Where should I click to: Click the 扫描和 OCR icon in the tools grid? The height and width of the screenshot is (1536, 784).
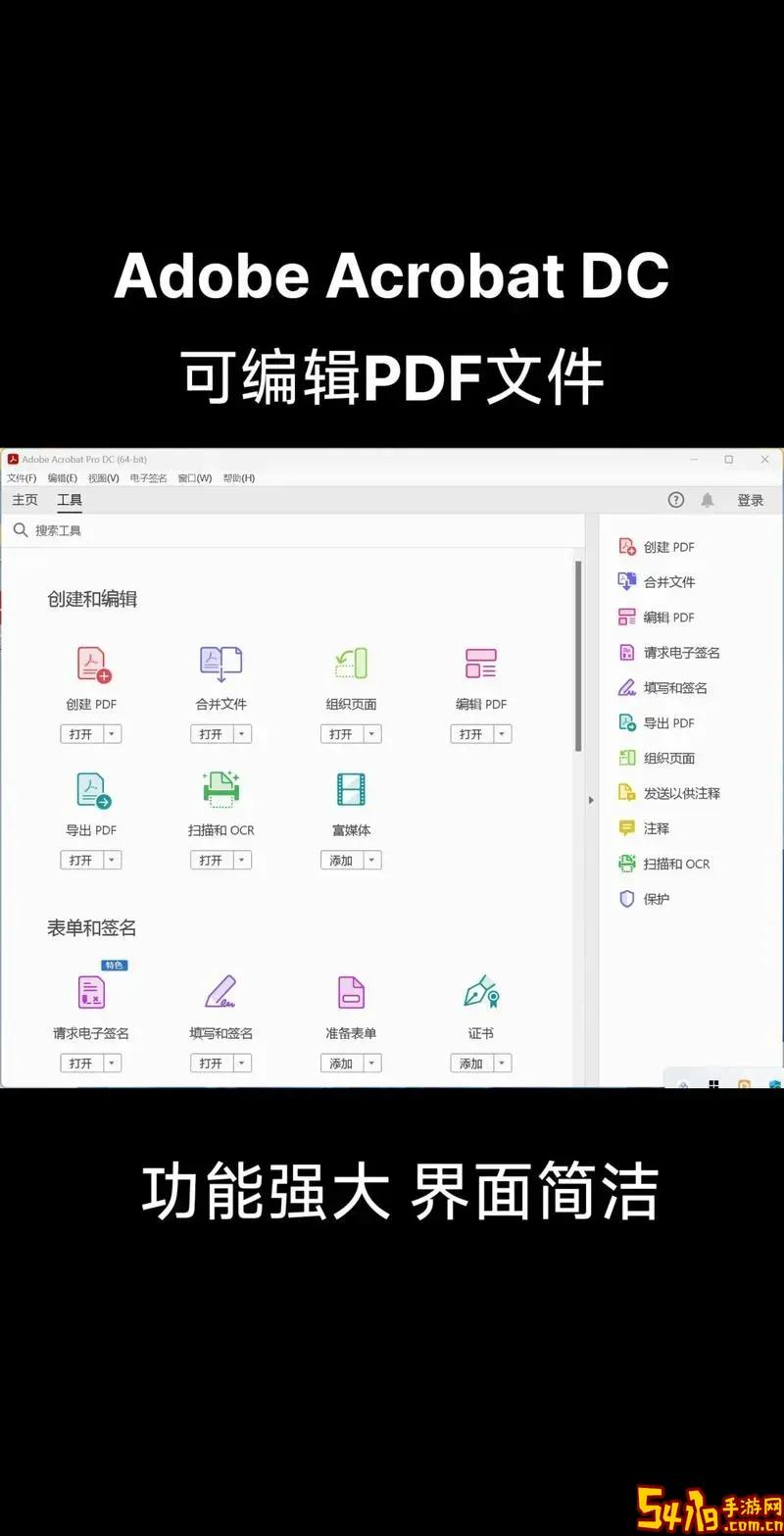point(220,790)
